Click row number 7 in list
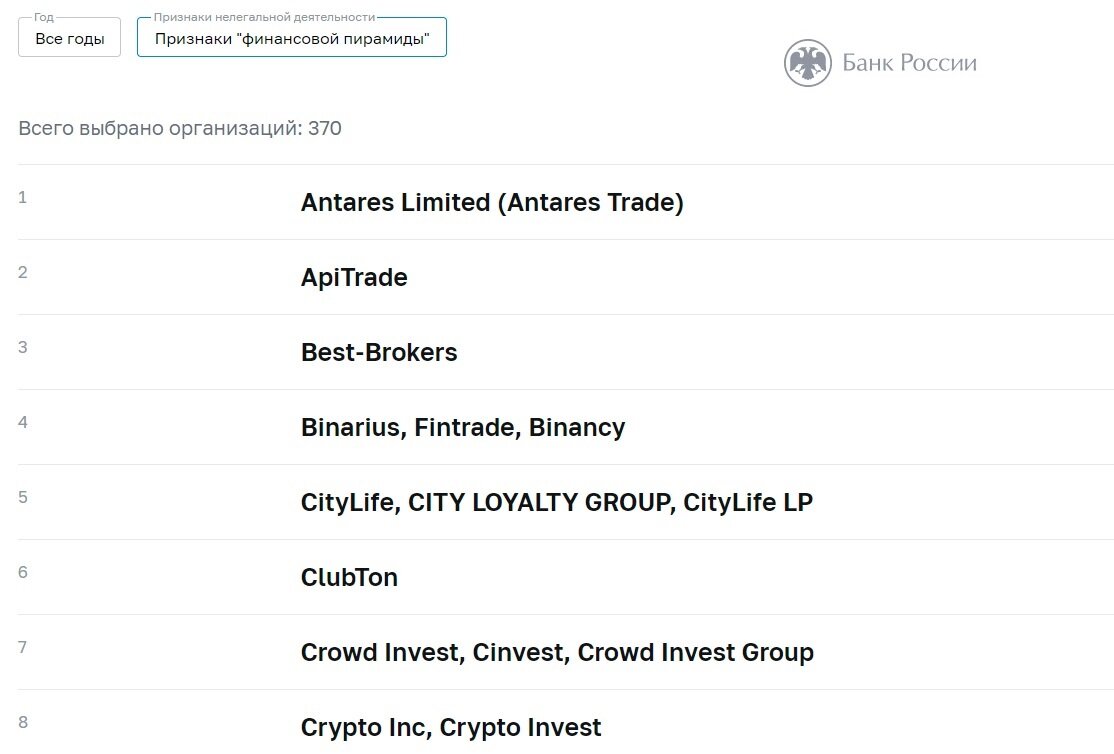This screenshot has width=1114, height=754. (23, 647)
